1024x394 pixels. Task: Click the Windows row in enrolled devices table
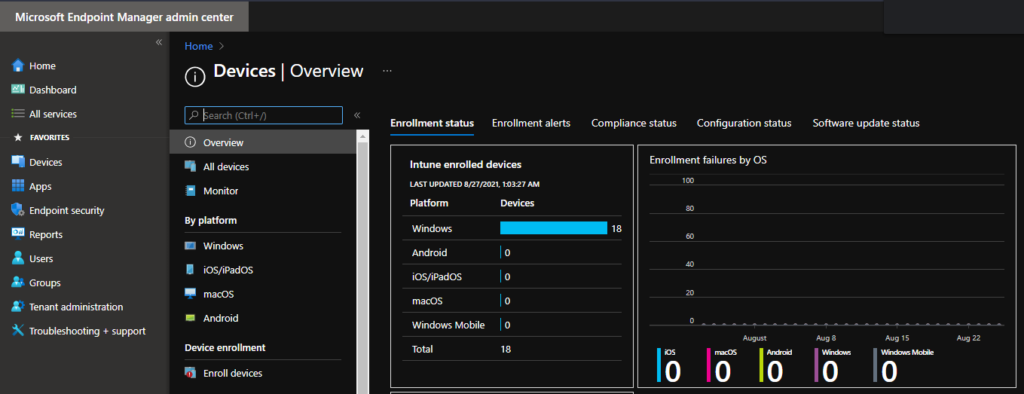[x=512, y=228]
